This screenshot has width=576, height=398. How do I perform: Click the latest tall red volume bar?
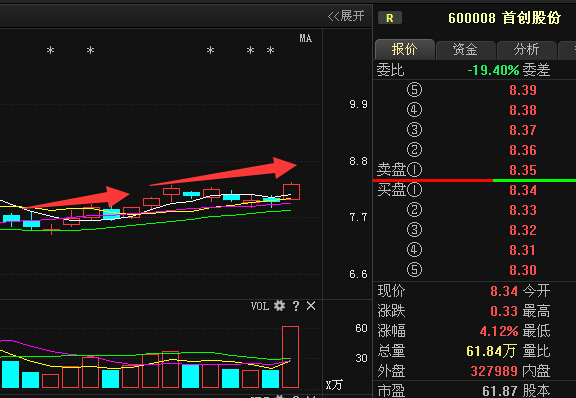pyautogui.click(x=290, y=357)
